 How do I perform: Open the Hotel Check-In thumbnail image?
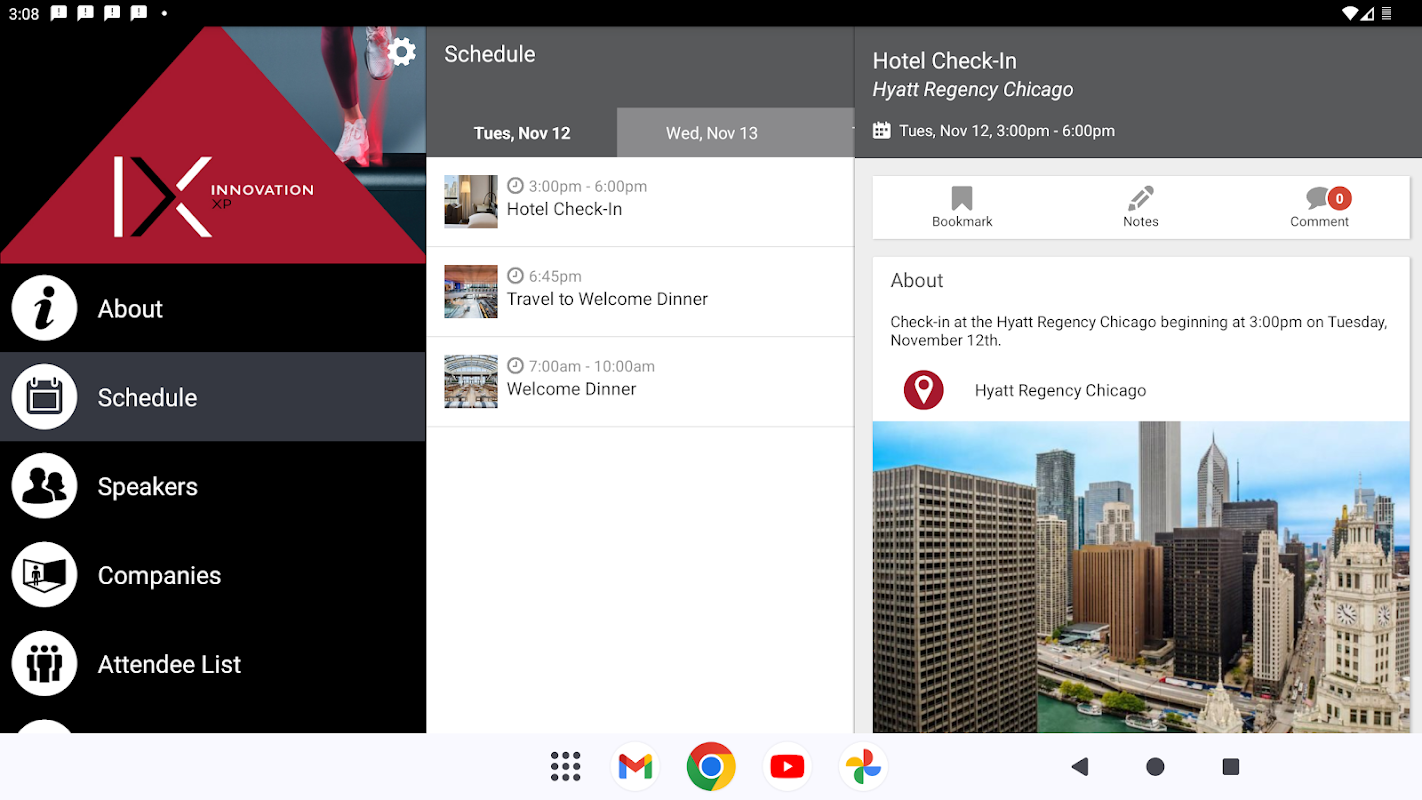471,202
